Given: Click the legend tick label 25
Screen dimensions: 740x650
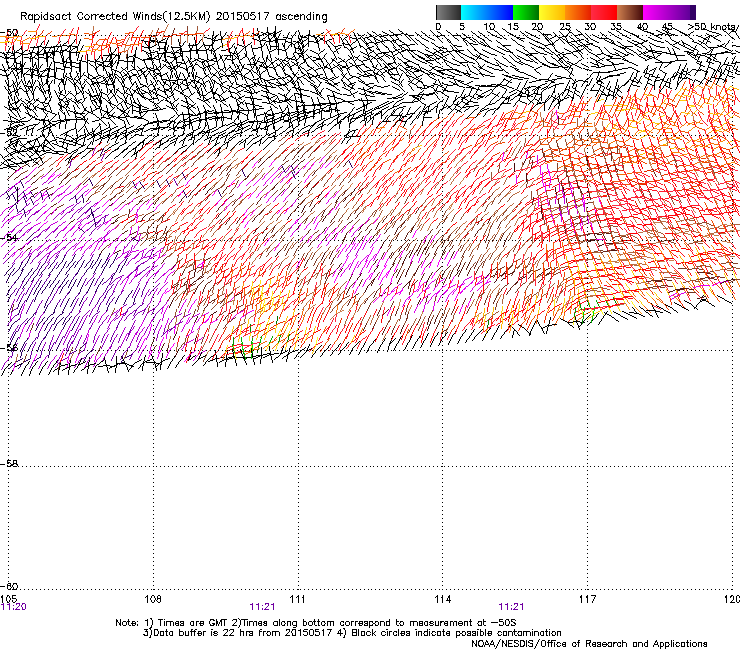Looking at the screenshot, I should pyautogui.click(x=565, y=27).
